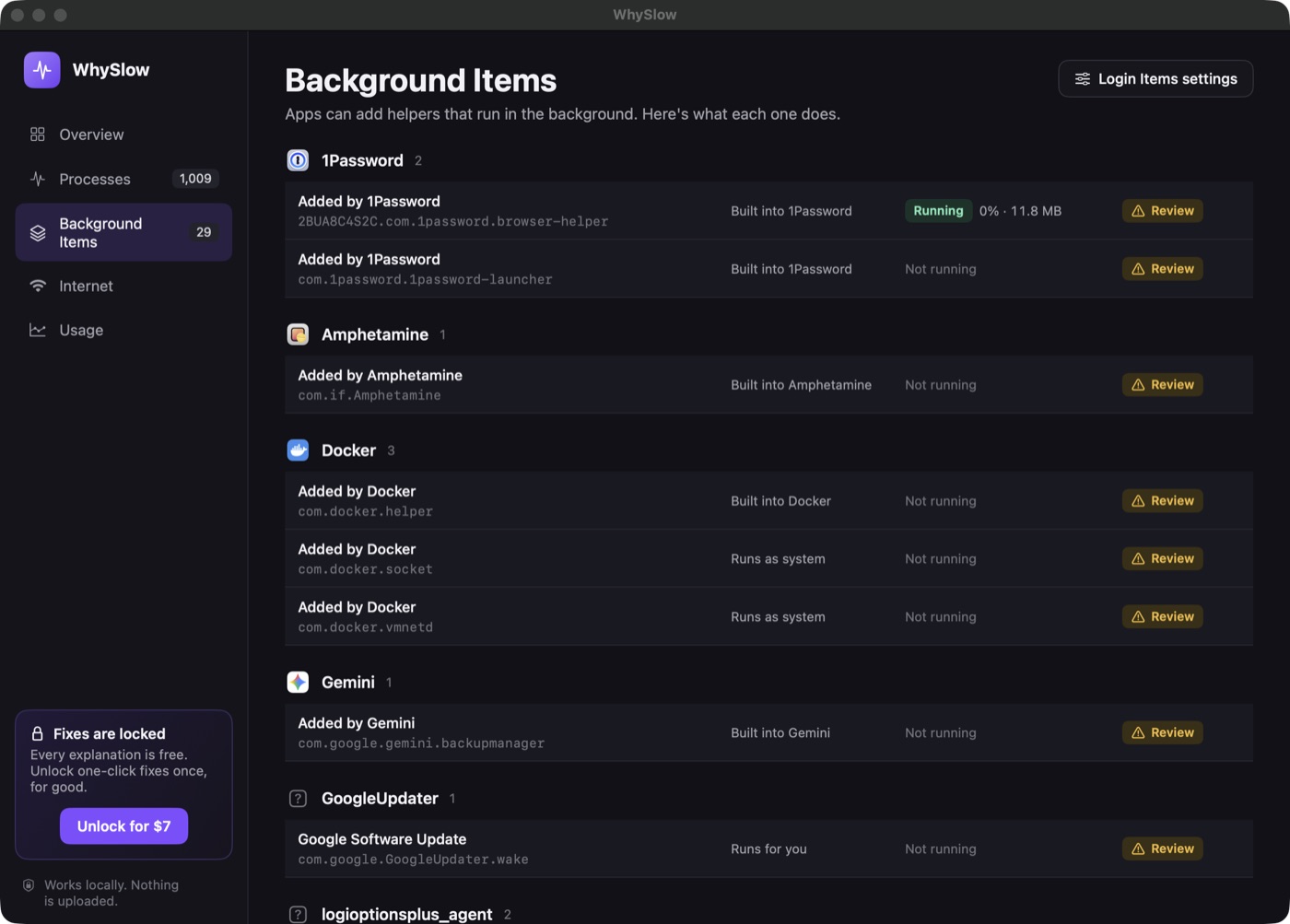Click the sliders icon in Login Items settings
Screen dimensions: 1290x924
pos(1083,79)
